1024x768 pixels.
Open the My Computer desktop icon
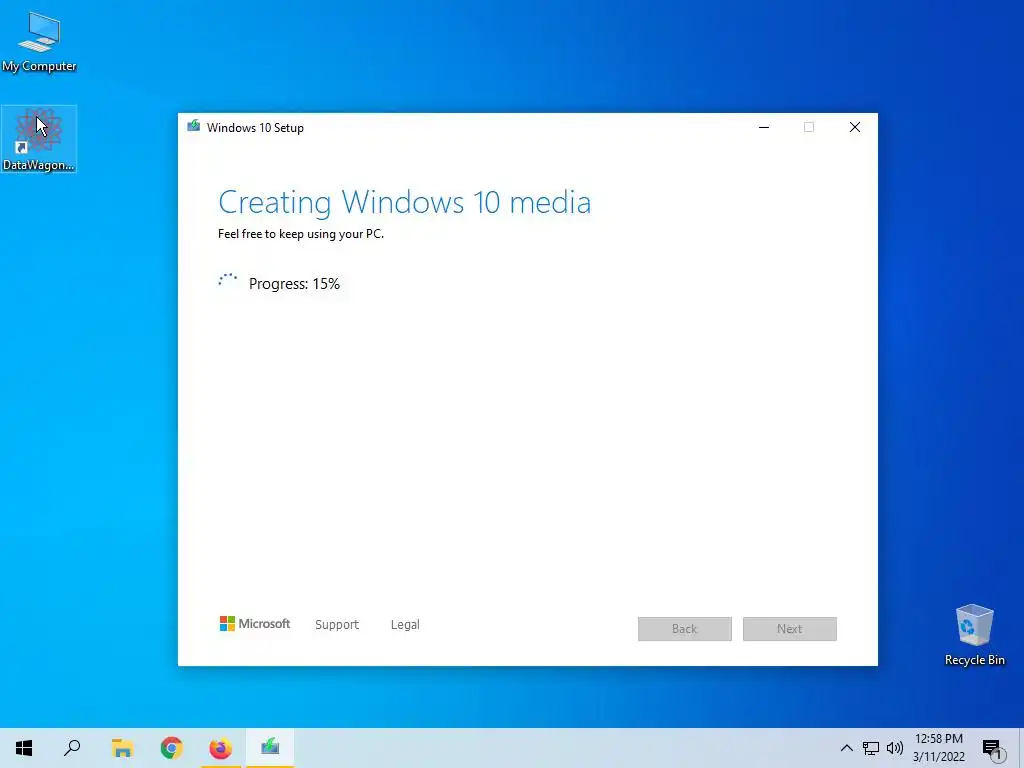(39, 42)
